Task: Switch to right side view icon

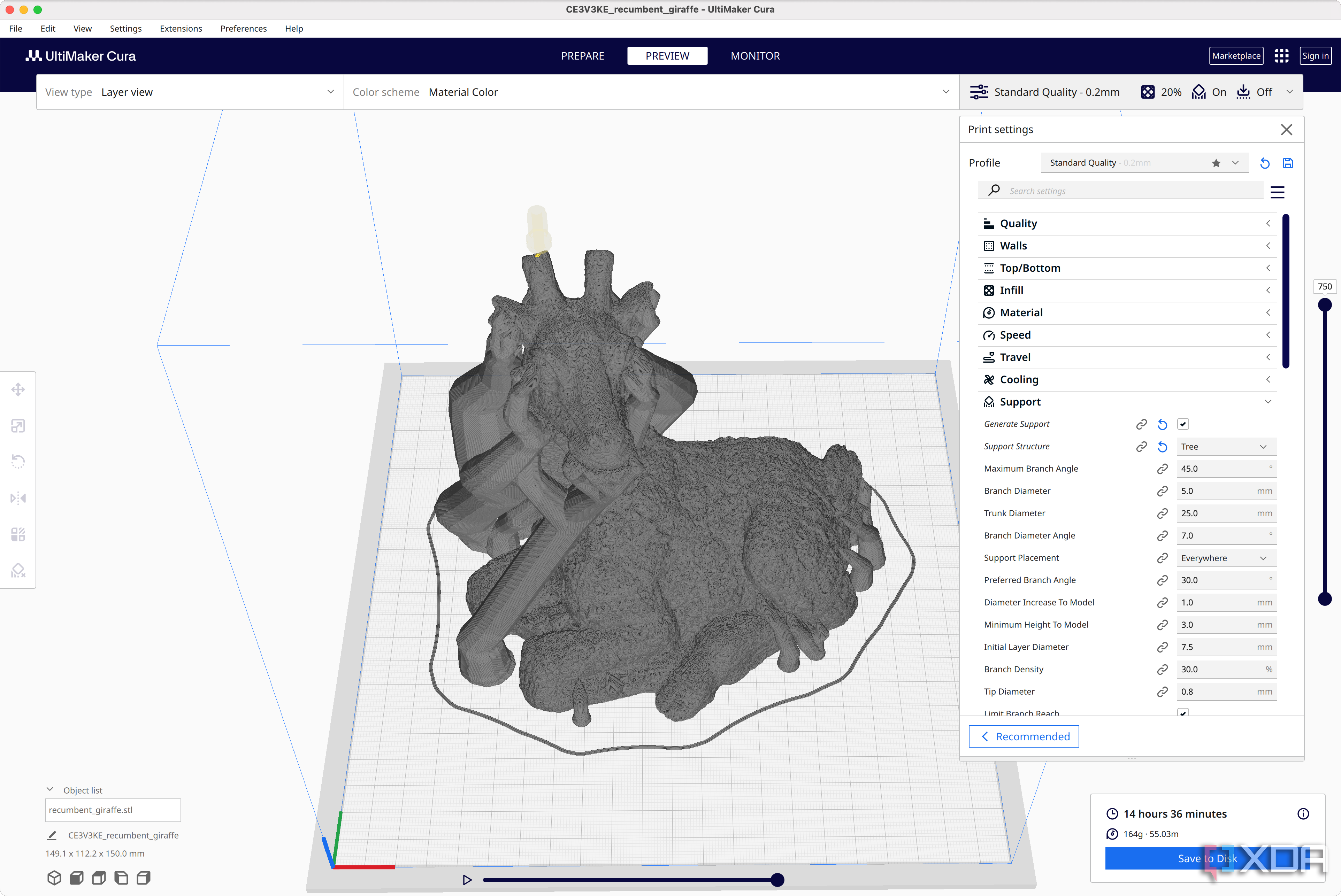Action: (x=144, y=878)
